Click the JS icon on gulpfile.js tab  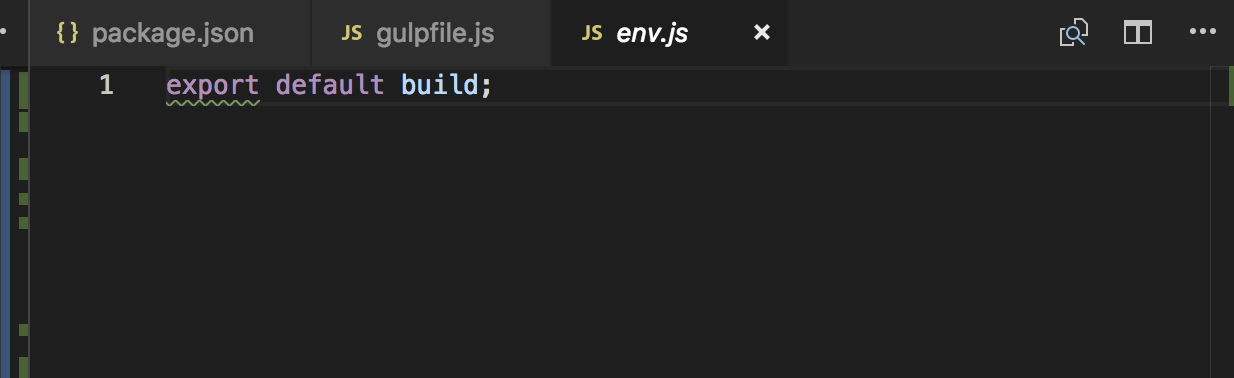[352, 33]
